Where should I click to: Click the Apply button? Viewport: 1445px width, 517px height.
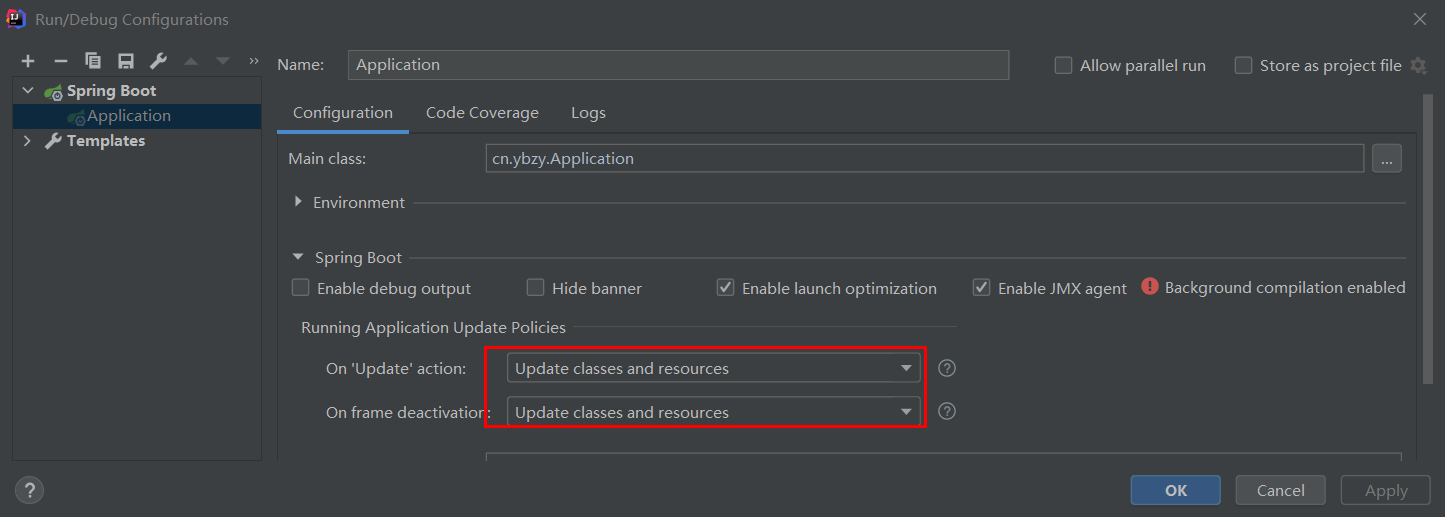tap(1386, 490)
